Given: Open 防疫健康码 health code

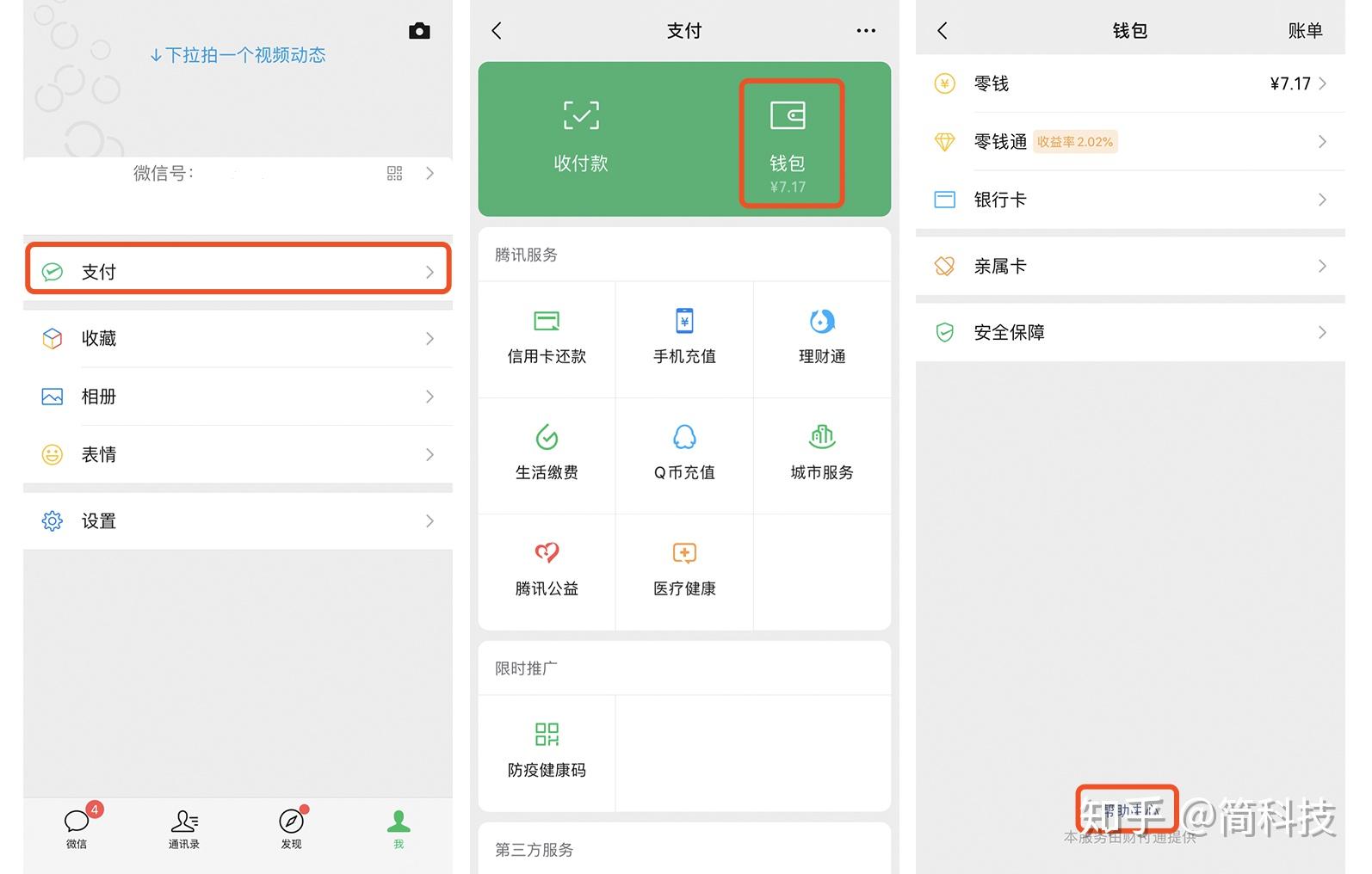Looking at the screenshot, I should point(547,752).
